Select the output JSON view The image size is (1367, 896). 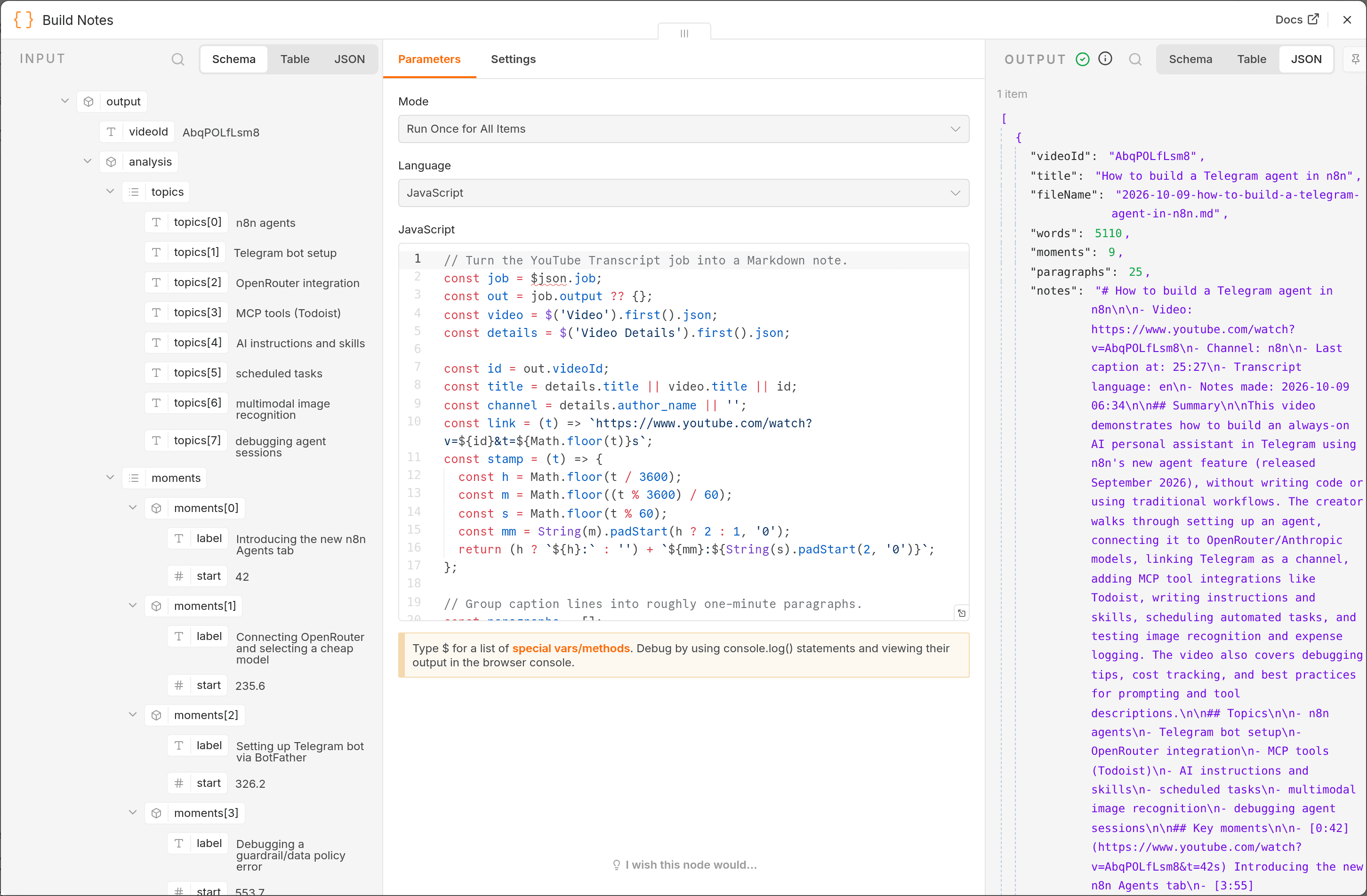[x=1306, y=59]
